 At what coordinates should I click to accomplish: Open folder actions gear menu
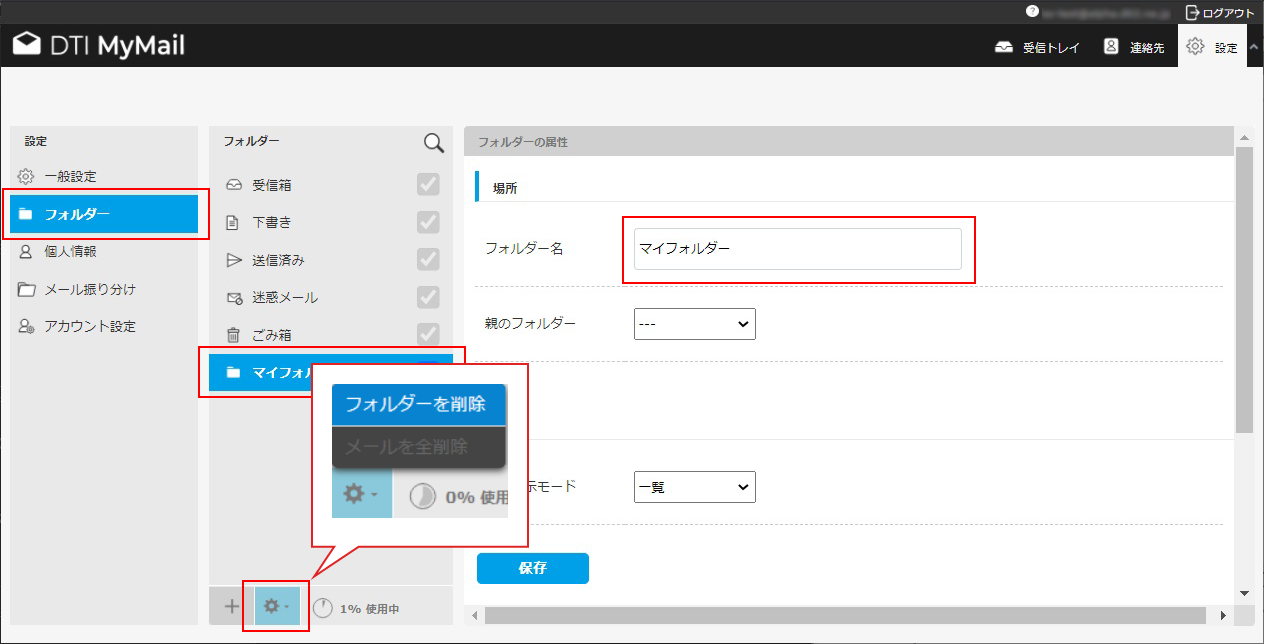(x=276, y=606)
